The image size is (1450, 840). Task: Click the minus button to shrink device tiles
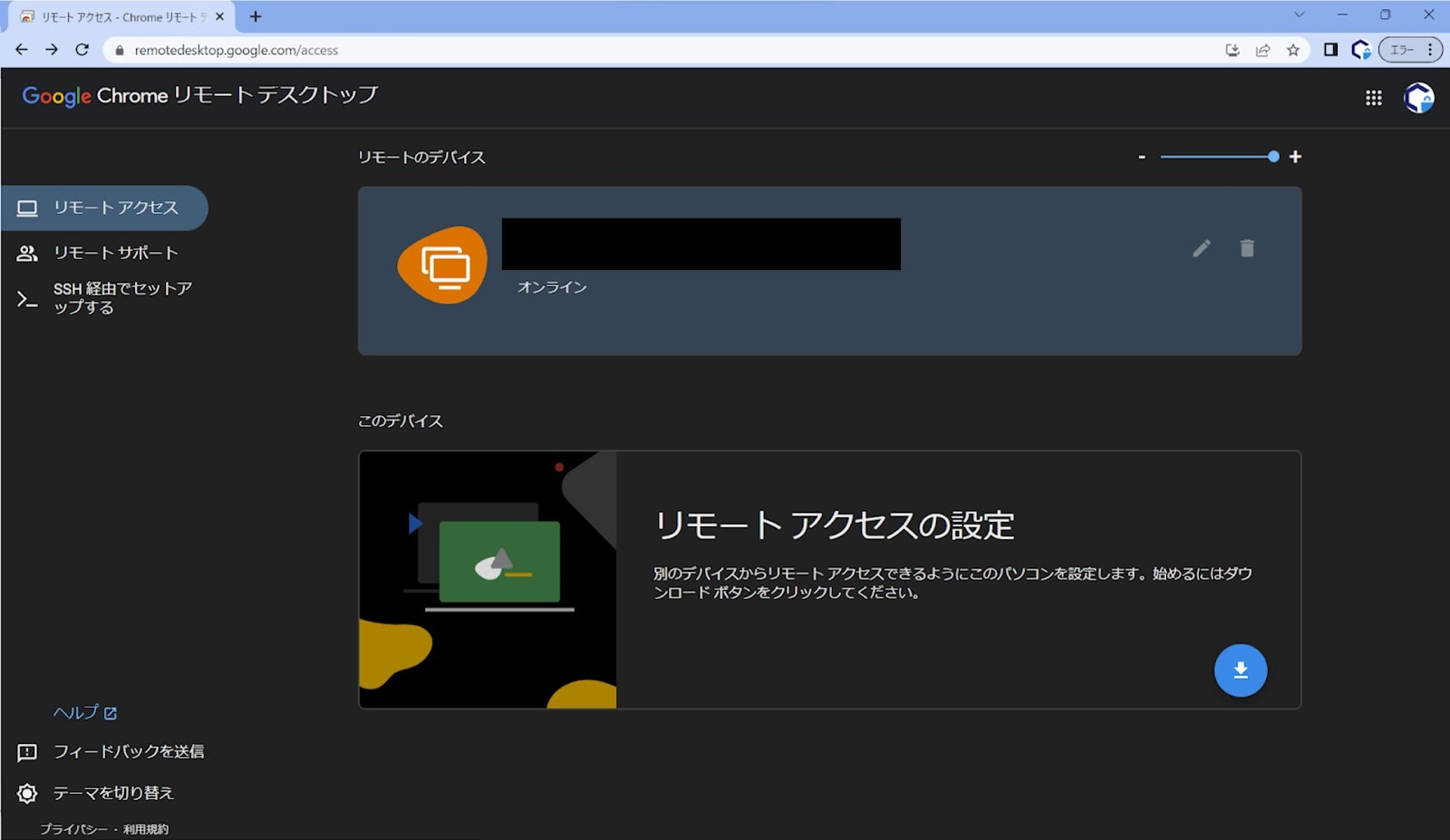point(1142,157)
